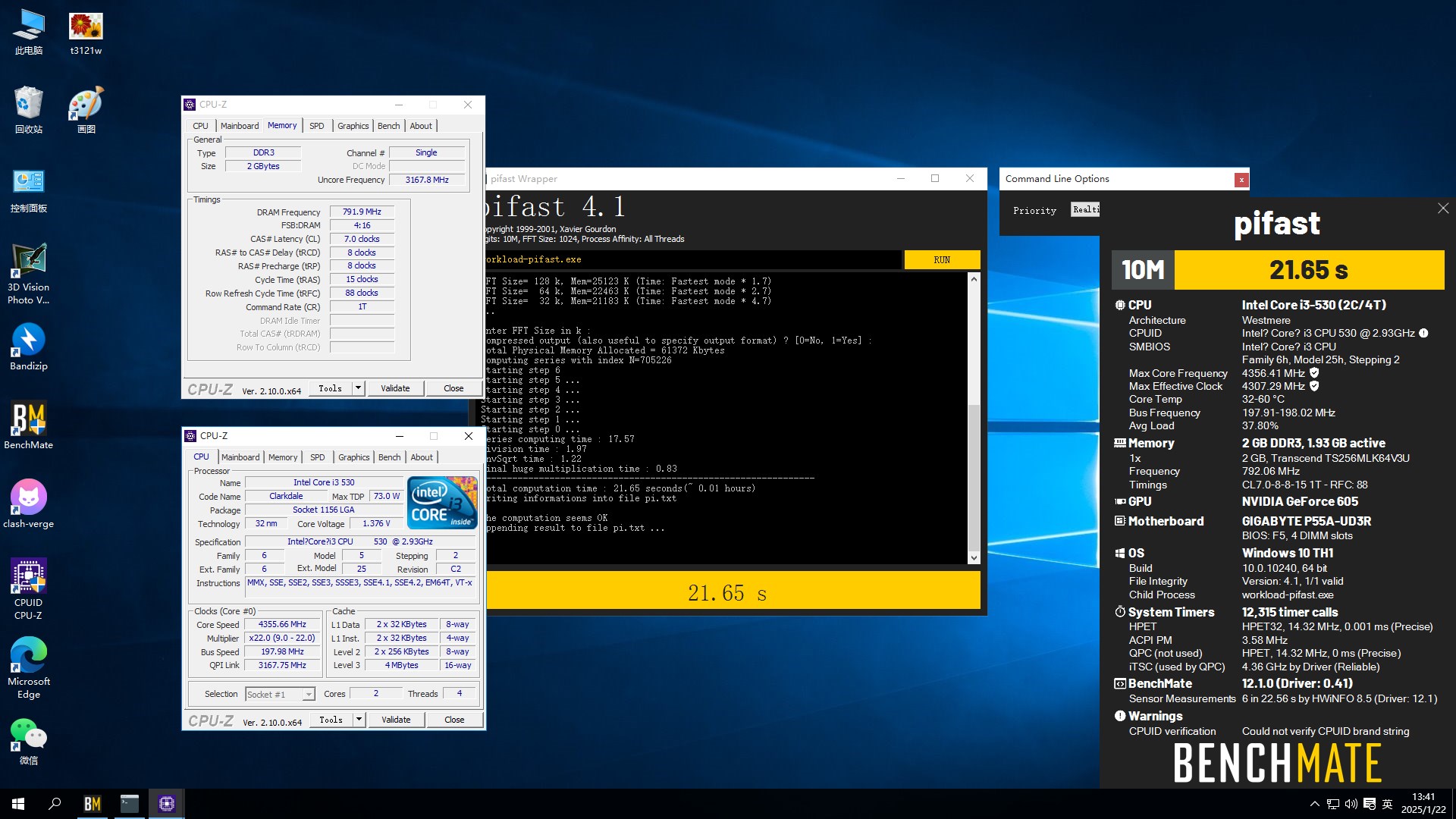Screen dimensions: 1456x819
Task: Click Tools button in lower CPU-Z window
Action: coord(331,720)
